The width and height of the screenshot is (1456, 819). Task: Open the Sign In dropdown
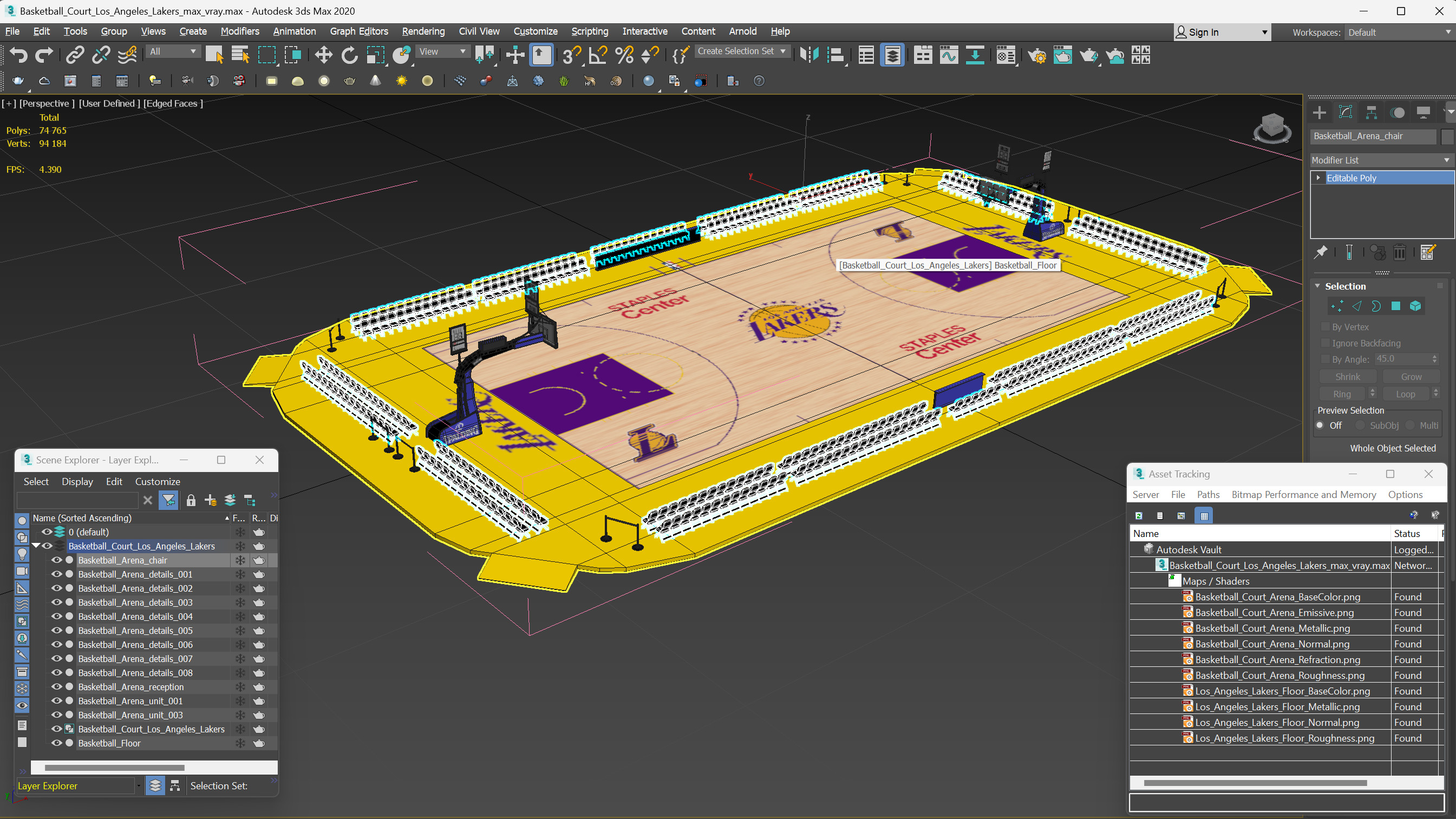[x=1222, y=32]
